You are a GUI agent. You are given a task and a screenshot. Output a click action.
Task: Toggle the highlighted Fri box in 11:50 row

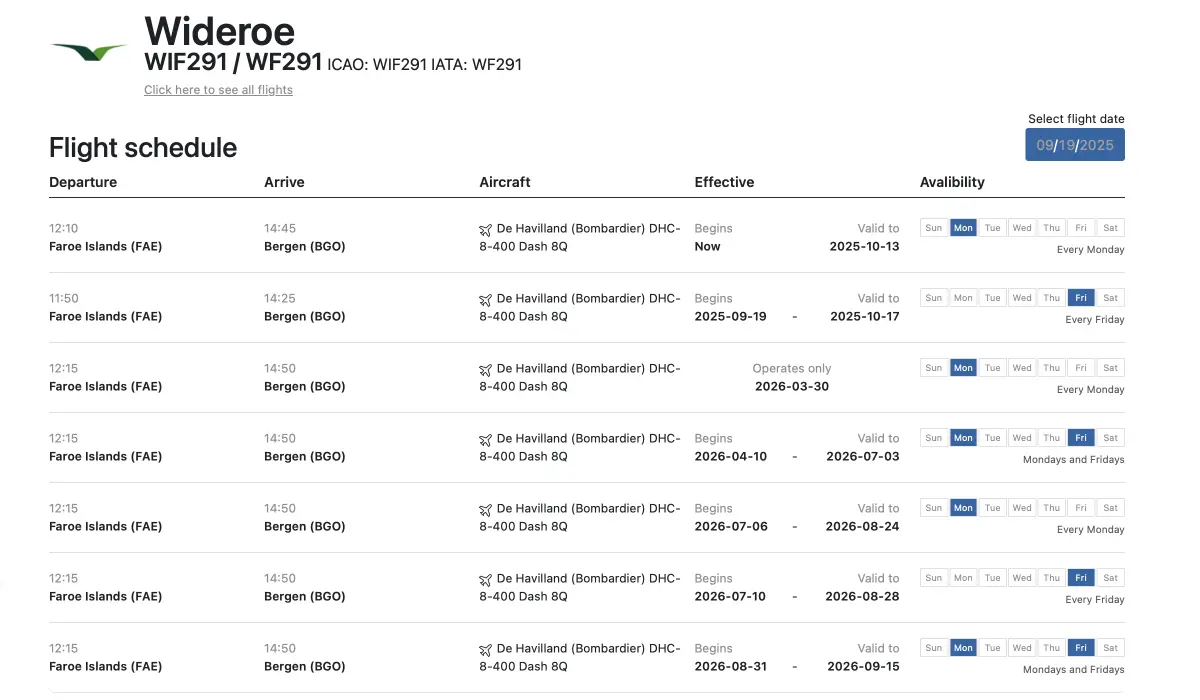[1081, 298]
